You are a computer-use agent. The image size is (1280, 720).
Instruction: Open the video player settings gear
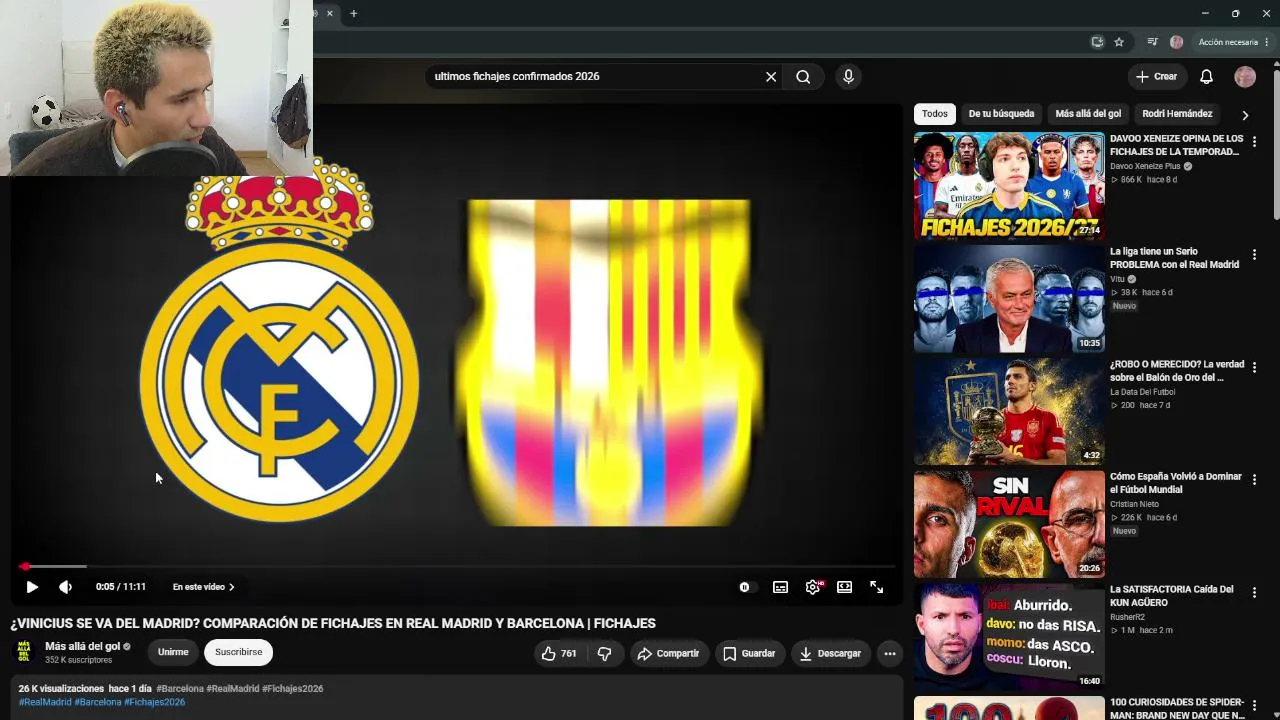[813, 587]
